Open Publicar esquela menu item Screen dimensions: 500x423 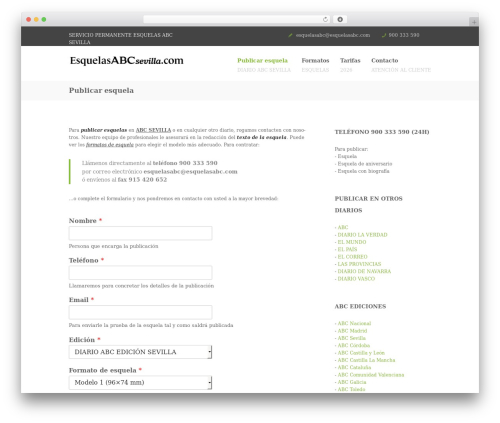262,61
